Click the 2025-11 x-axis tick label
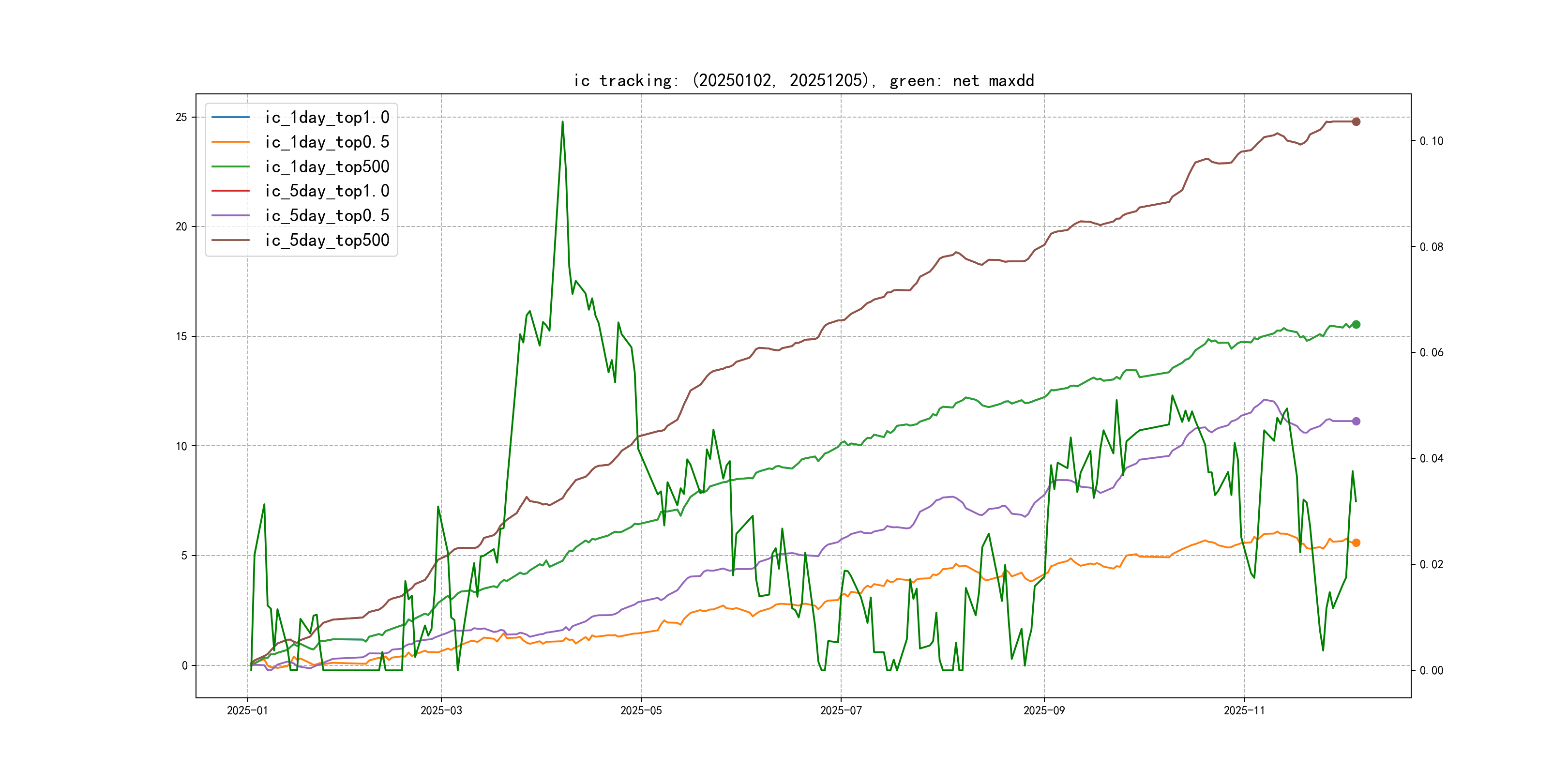 (x=1244, y=710)
